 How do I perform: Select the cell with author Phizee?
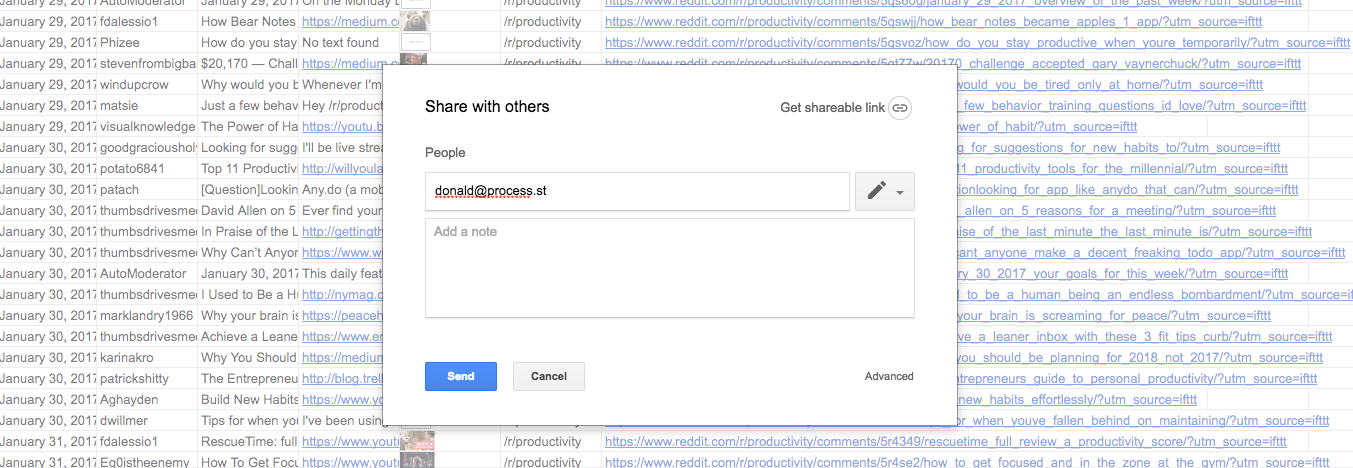pos(147,43)
